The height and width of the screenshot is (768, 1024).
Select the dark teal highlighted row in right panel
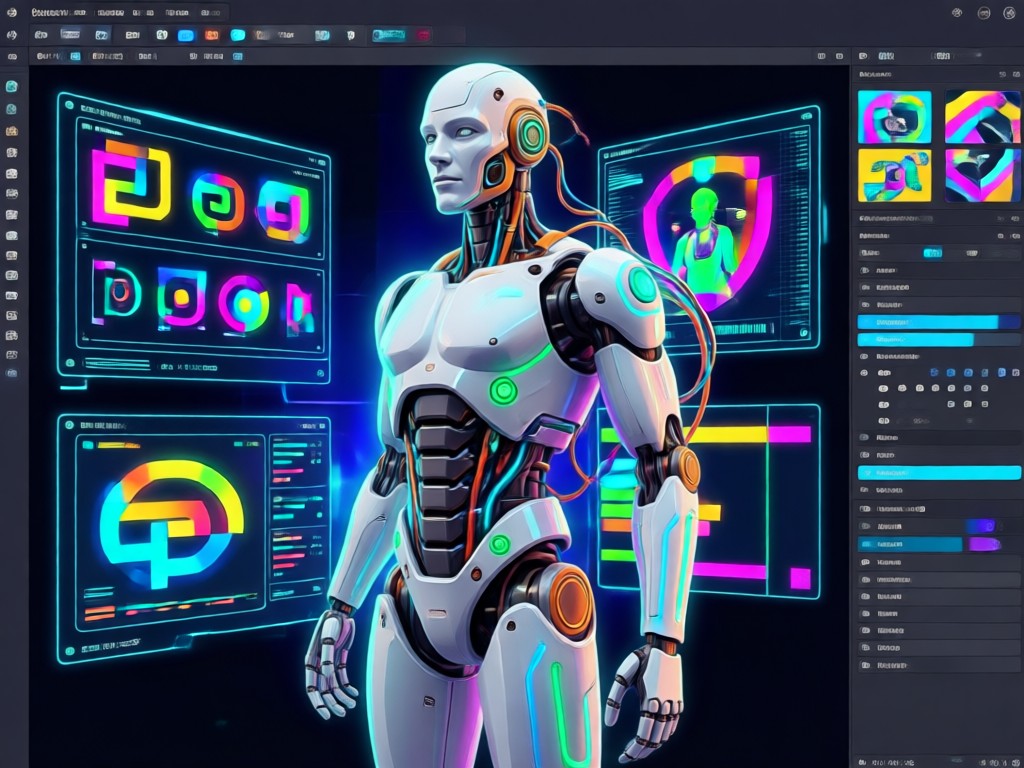coord(910,544)
